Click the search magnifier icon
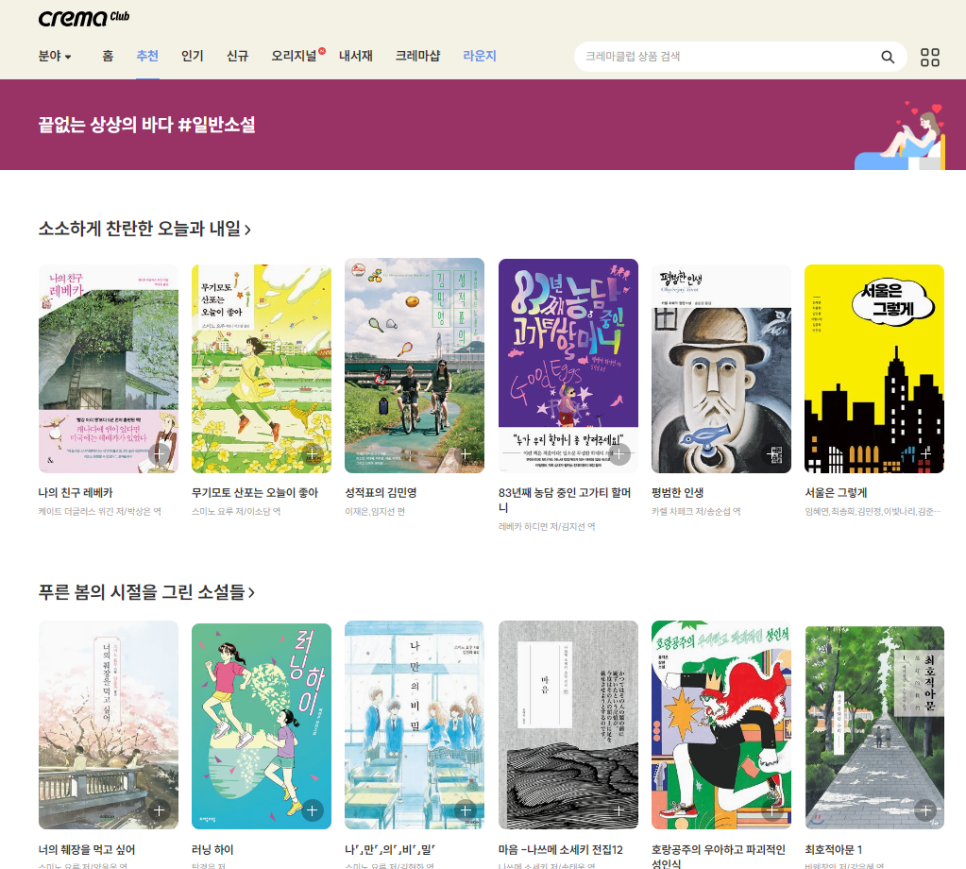The image size is (966, 869). (x=887, y=57)
